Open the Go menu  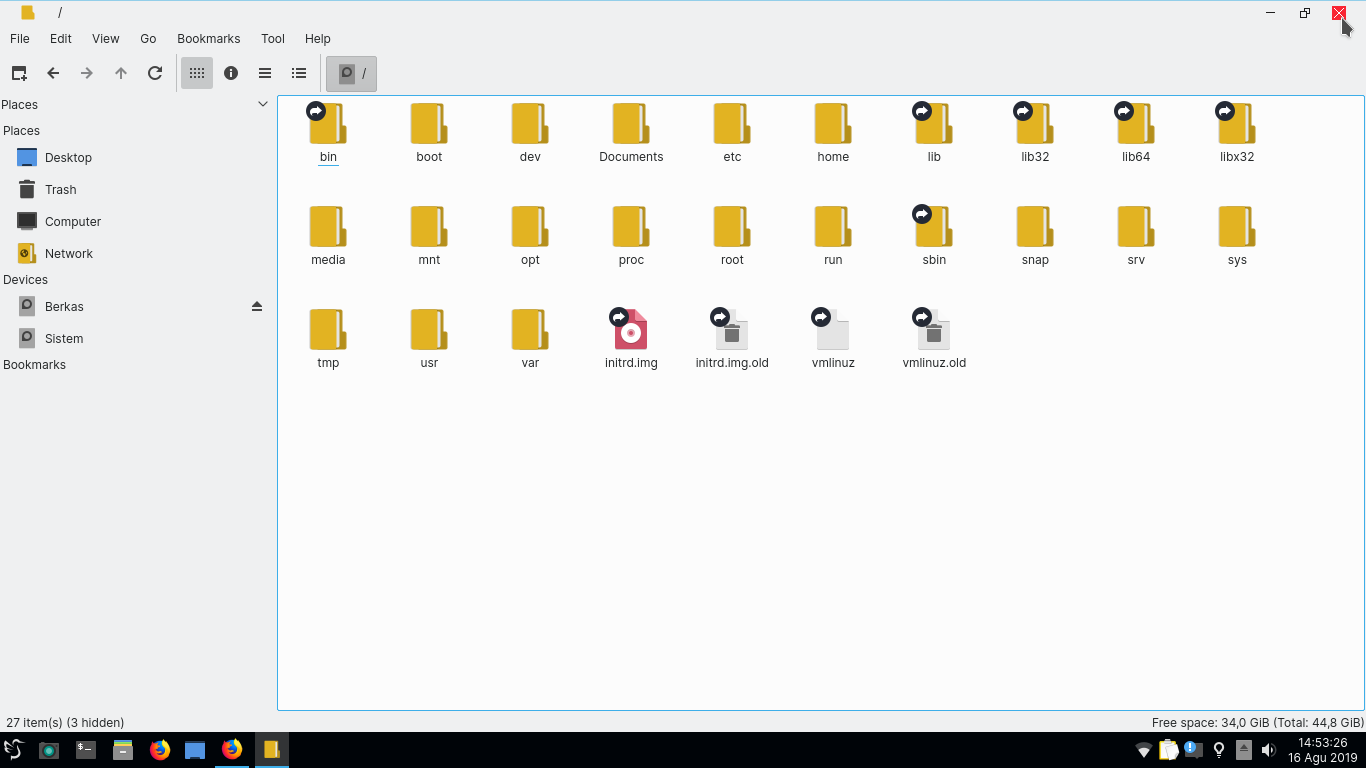148,39
